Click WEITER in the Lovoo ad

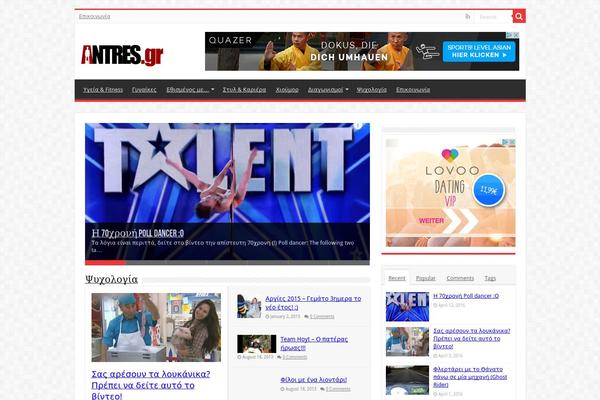(431, 221)
